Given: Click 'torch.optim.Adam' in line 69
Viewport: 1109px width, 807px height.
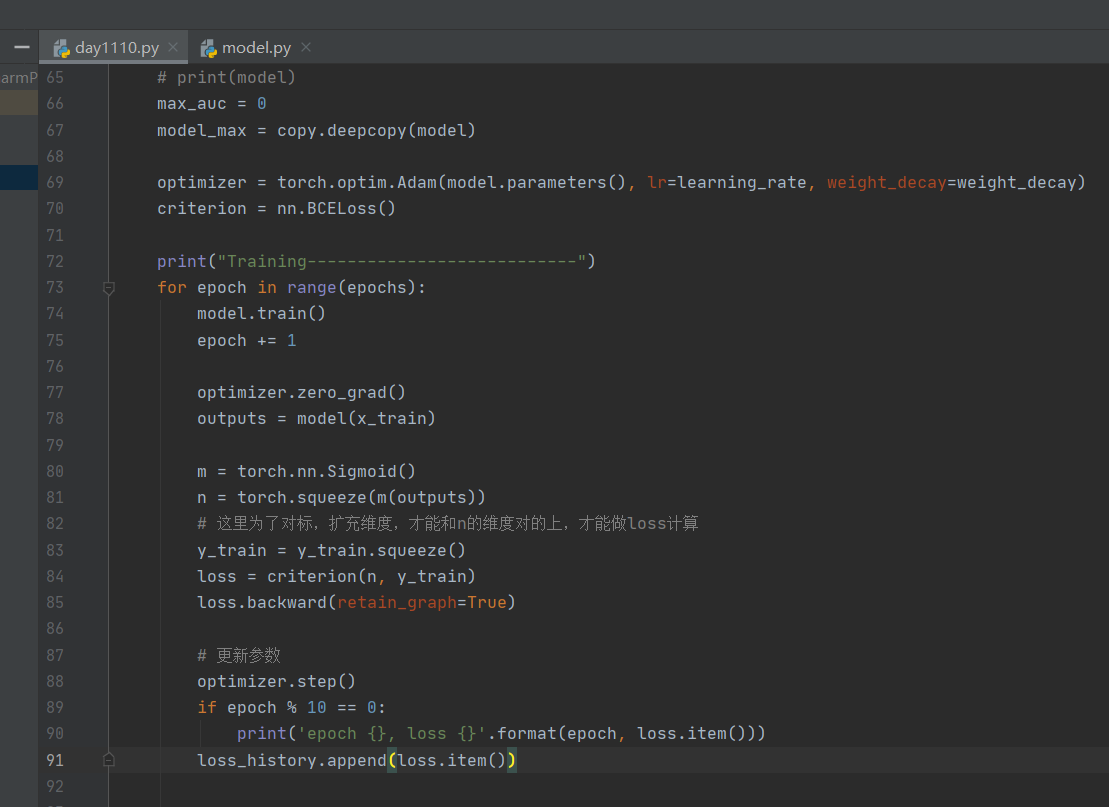Looking at the screenshot, I should [357, 182].
